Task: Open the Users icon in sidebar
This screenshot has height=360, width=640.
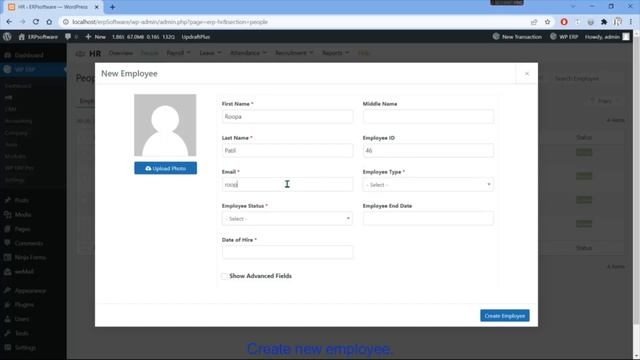Action: pos(7,319)
